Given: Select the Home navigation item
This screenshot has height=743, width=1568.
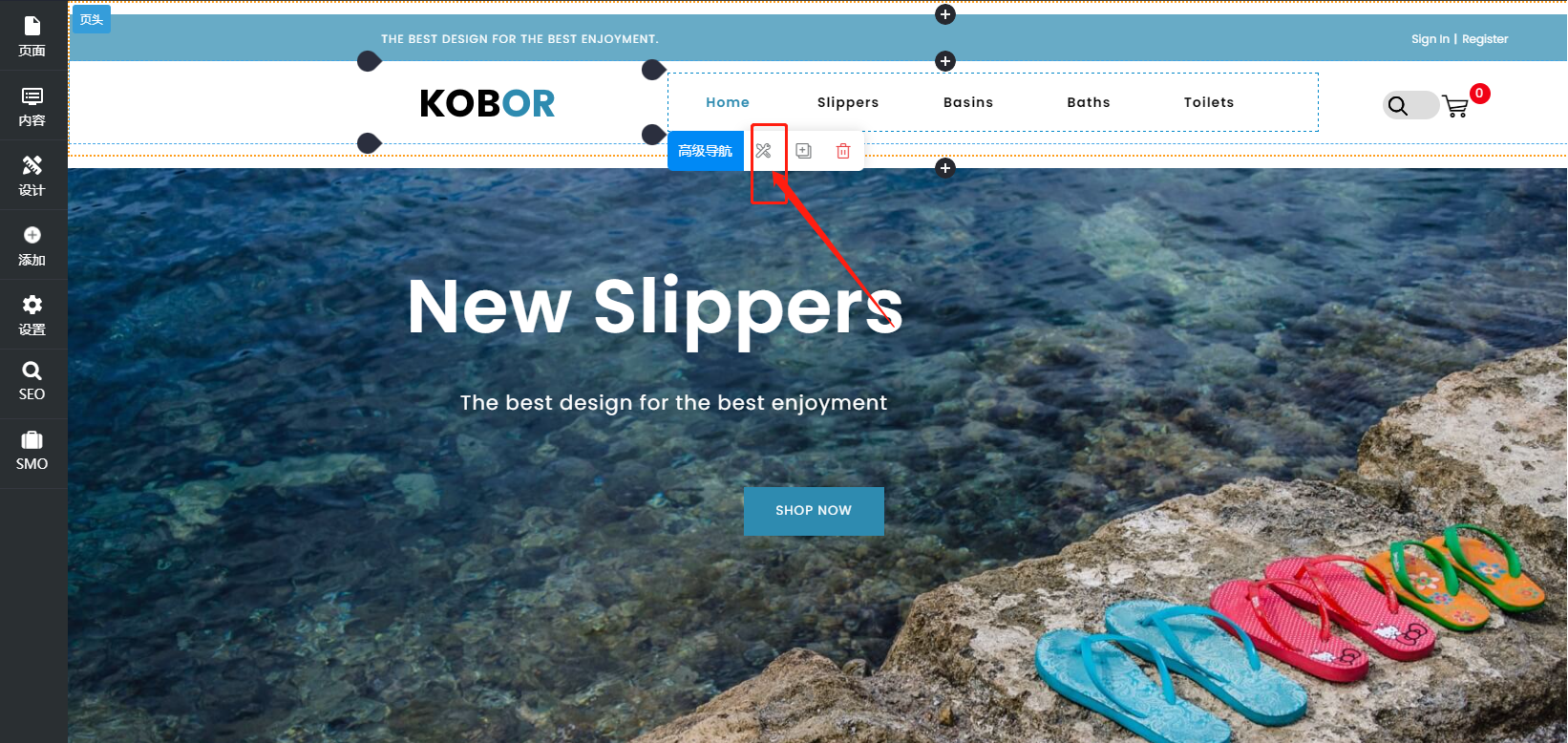Looking at the screenshot, I should [728, 102].
